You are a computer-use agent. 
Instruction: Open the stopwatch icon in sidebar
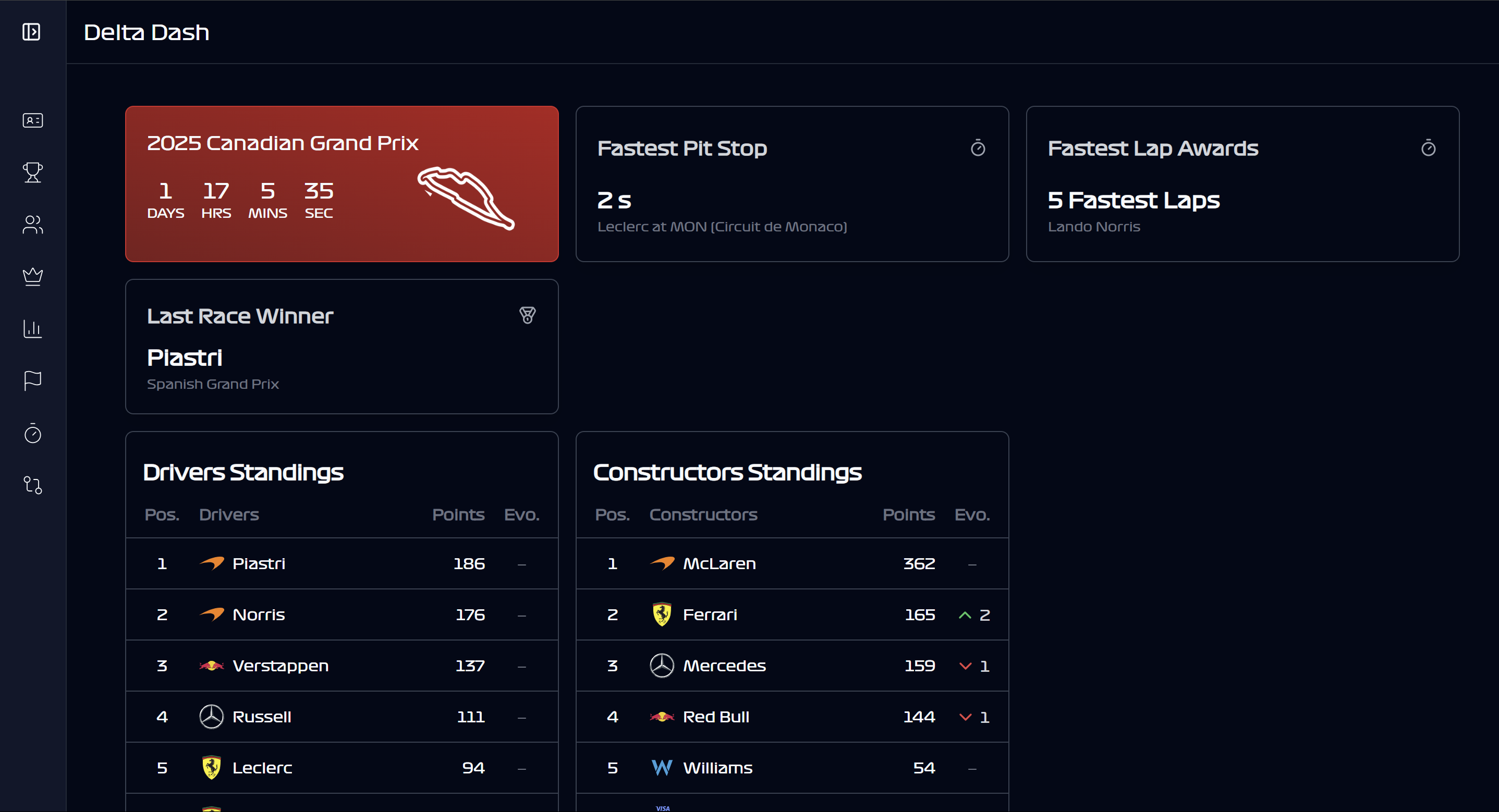pos(32,433)
